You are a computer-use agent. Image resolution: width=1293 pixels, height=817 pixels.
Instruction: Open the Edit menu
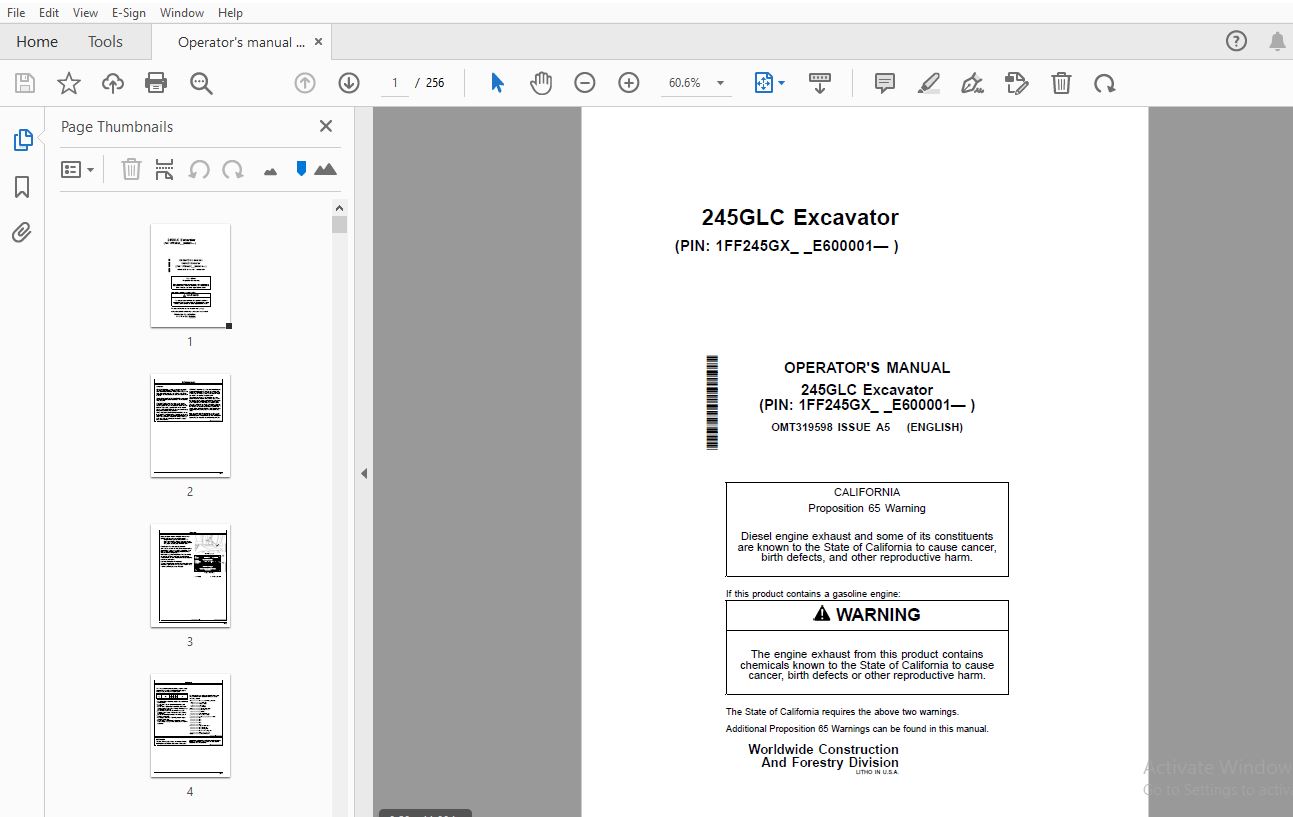pyautogui.click(x=49, y=13)
